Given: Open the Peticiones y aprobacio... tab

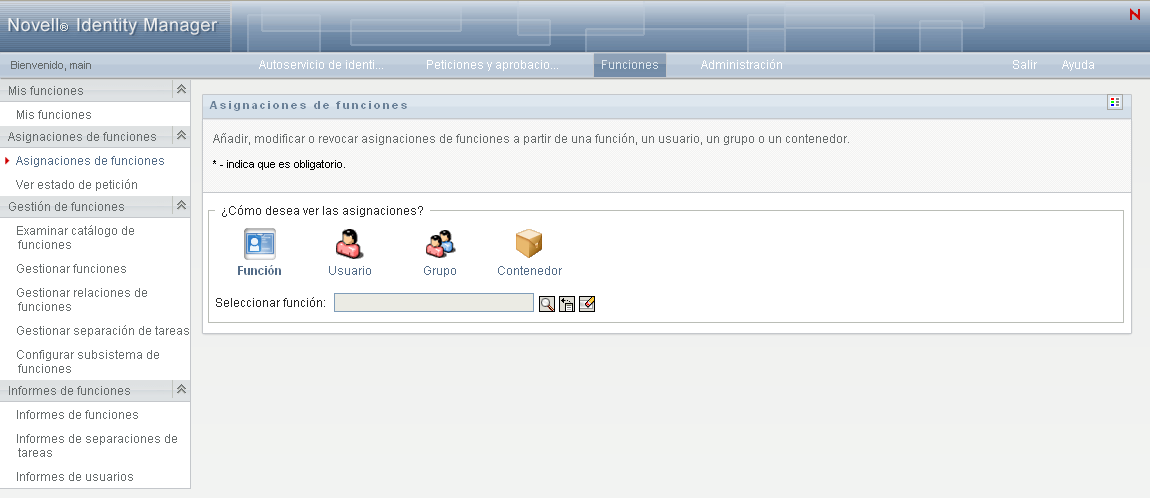Looking at the screenshot, I should point(492,65).
